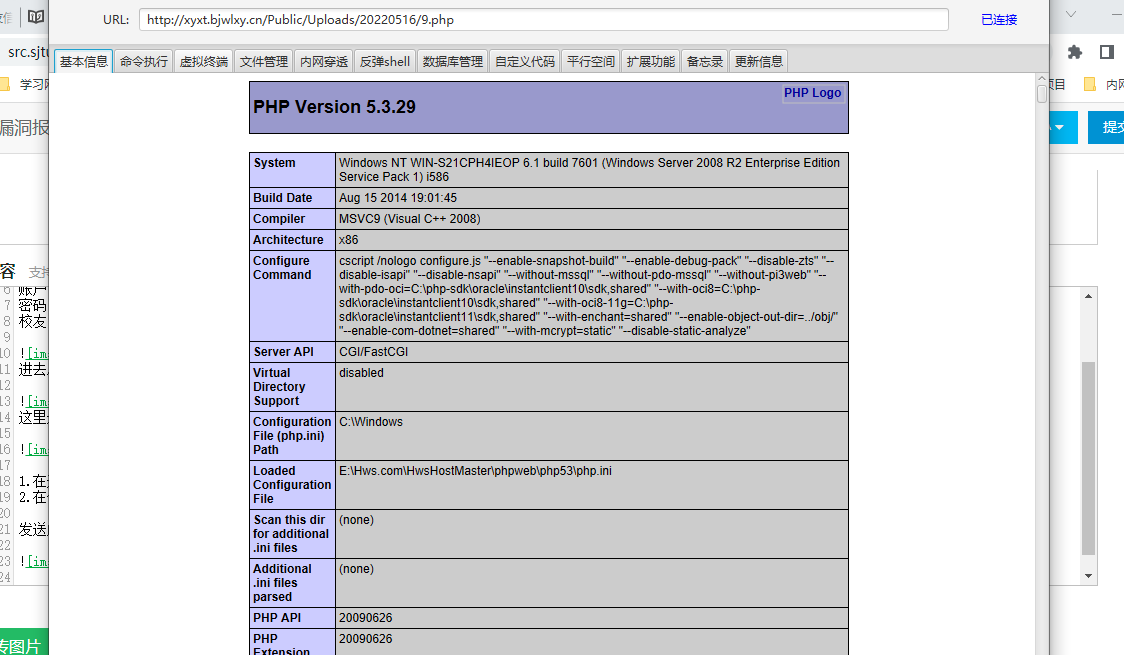Click the loaded php.ini file path value
Screen dimensions: 1124x655
tap(475, 471)
